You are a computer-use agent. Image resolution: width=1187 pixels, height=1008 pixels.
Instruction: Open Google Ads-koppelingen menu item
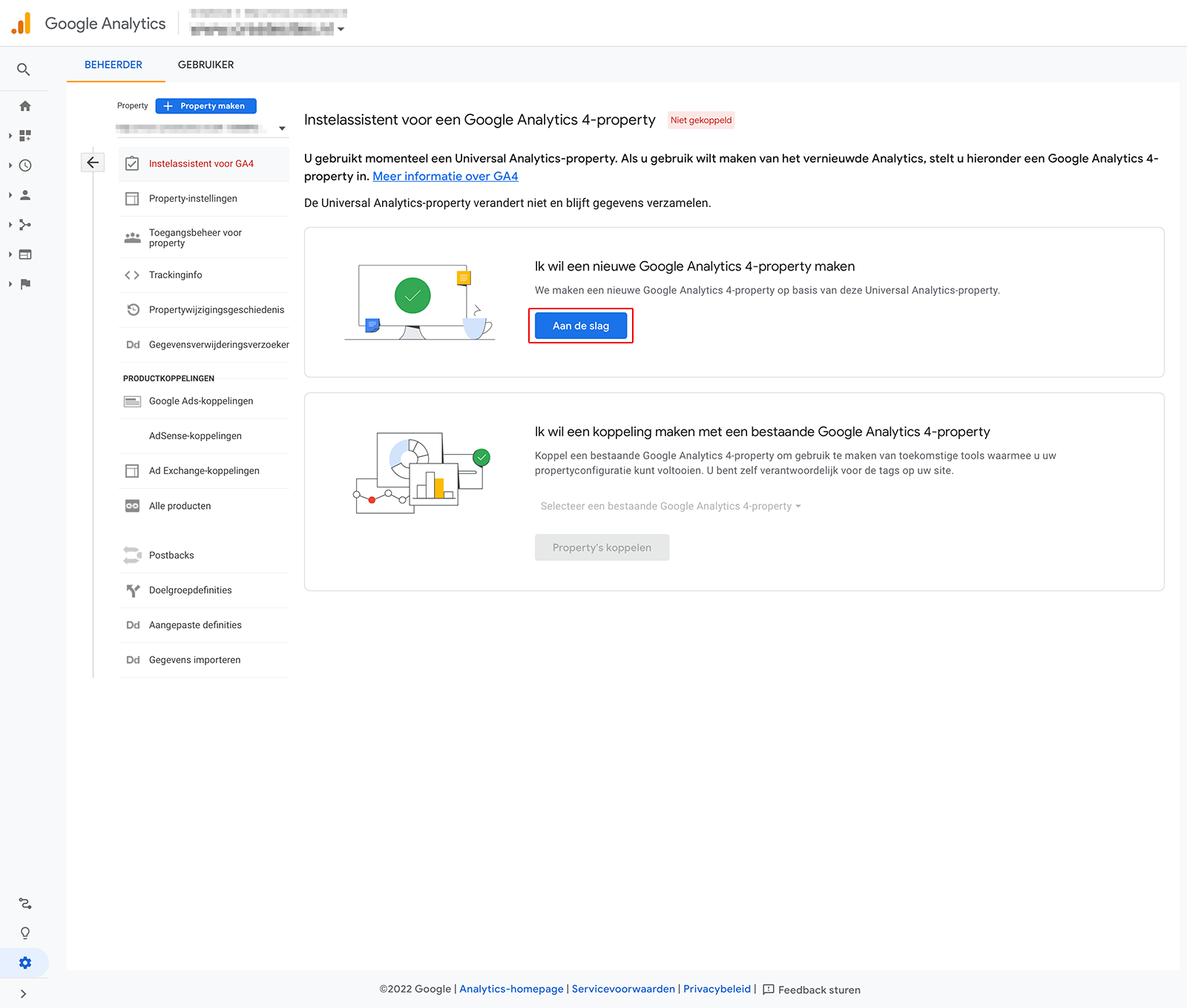point(204,401)
